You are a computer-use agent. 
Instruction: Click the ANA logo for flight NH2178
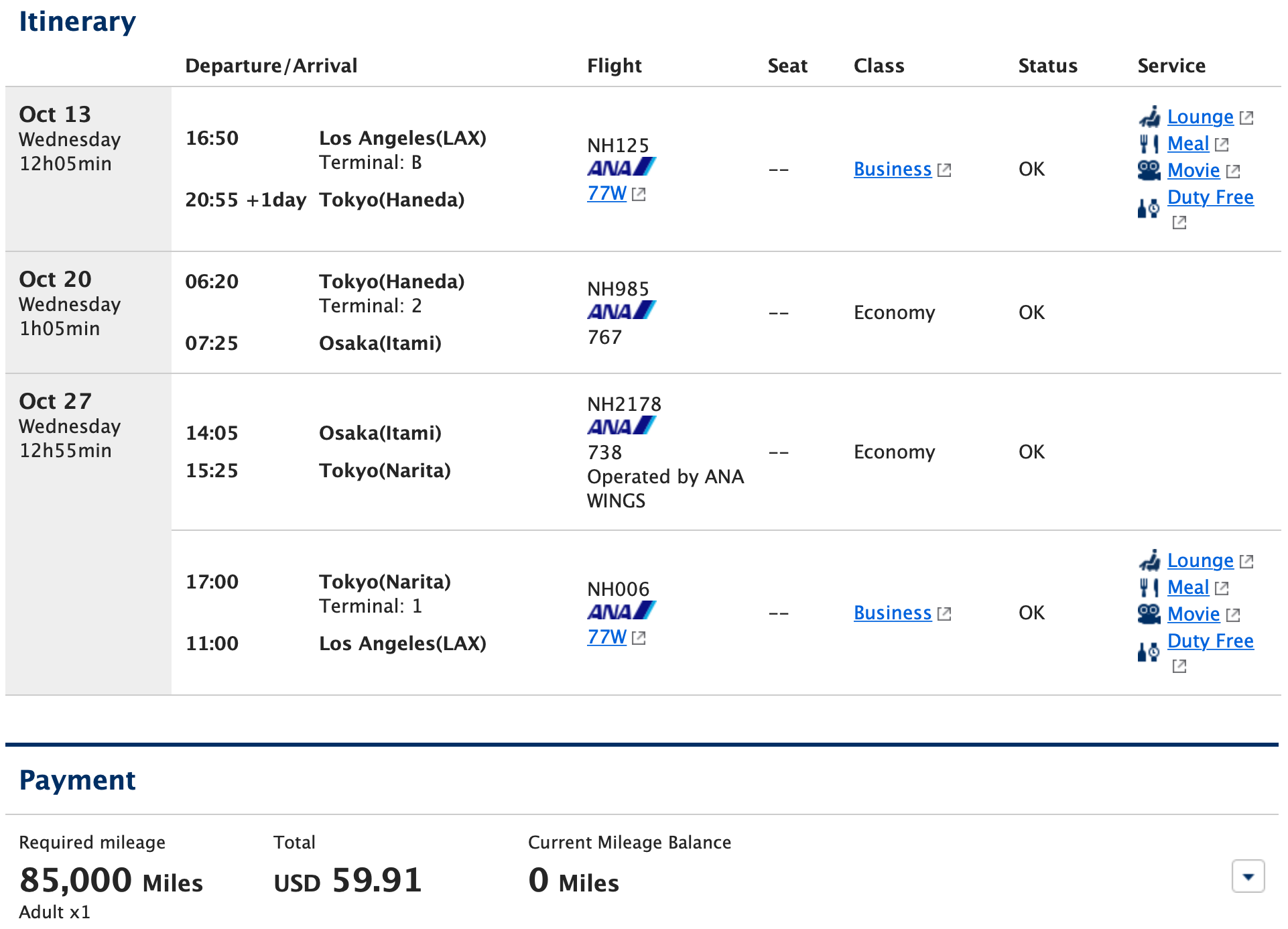(x=619, y=426)
